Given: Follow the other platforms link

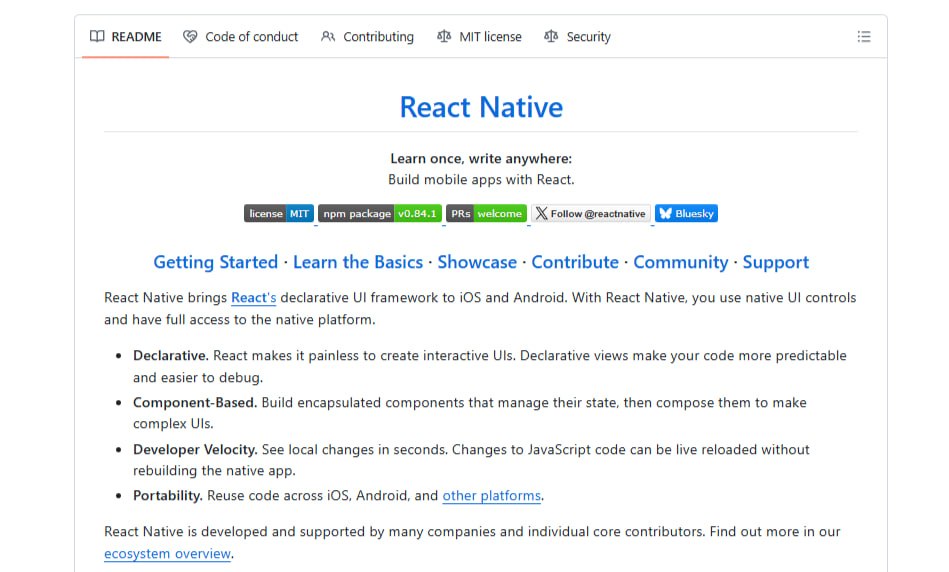Looking at the screenshot, I should [x=491, y=496].
